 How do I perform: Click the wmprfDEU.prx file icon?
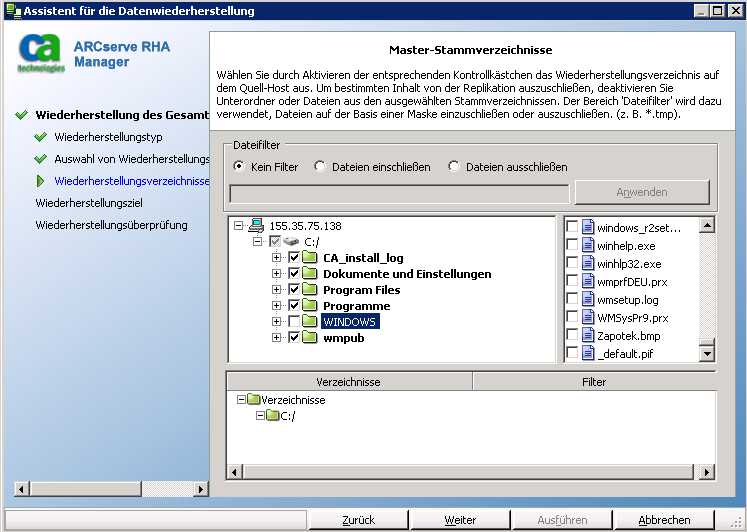tap(588, 281)
